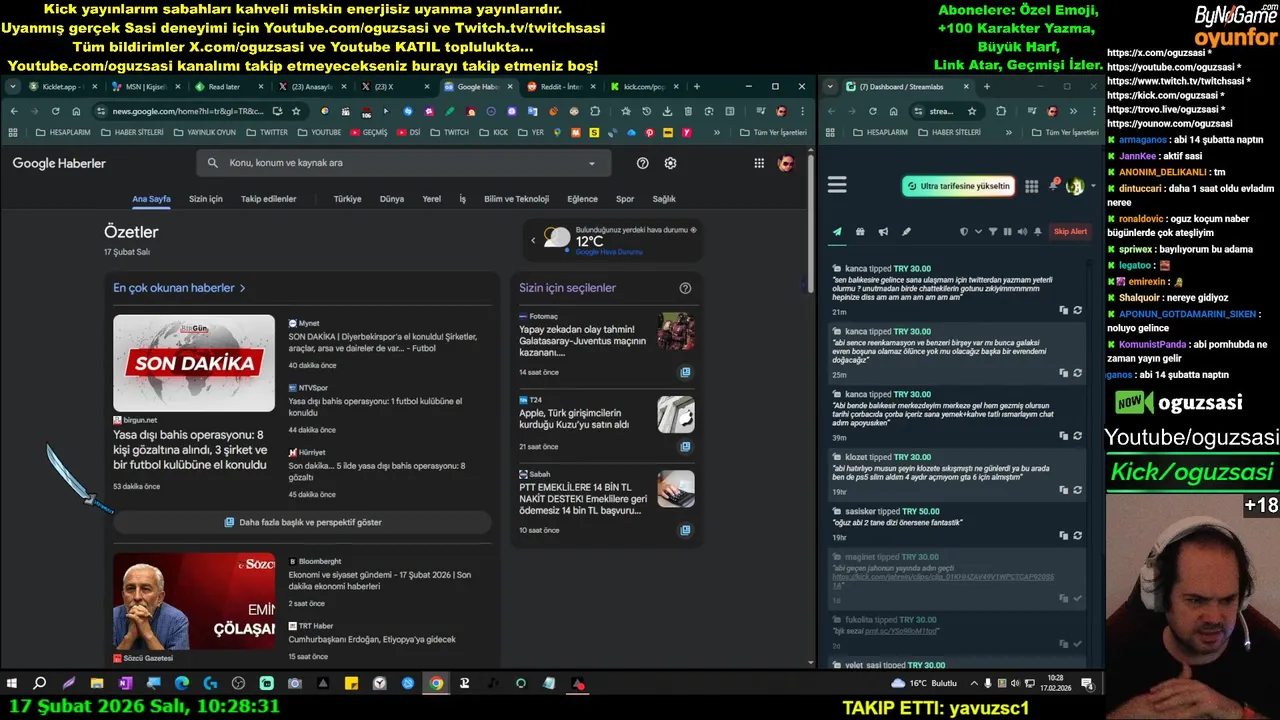Open Takip edilenler tab
Image resolution: width=1280 pixels, height=720 pixels.
pos(268,199)
